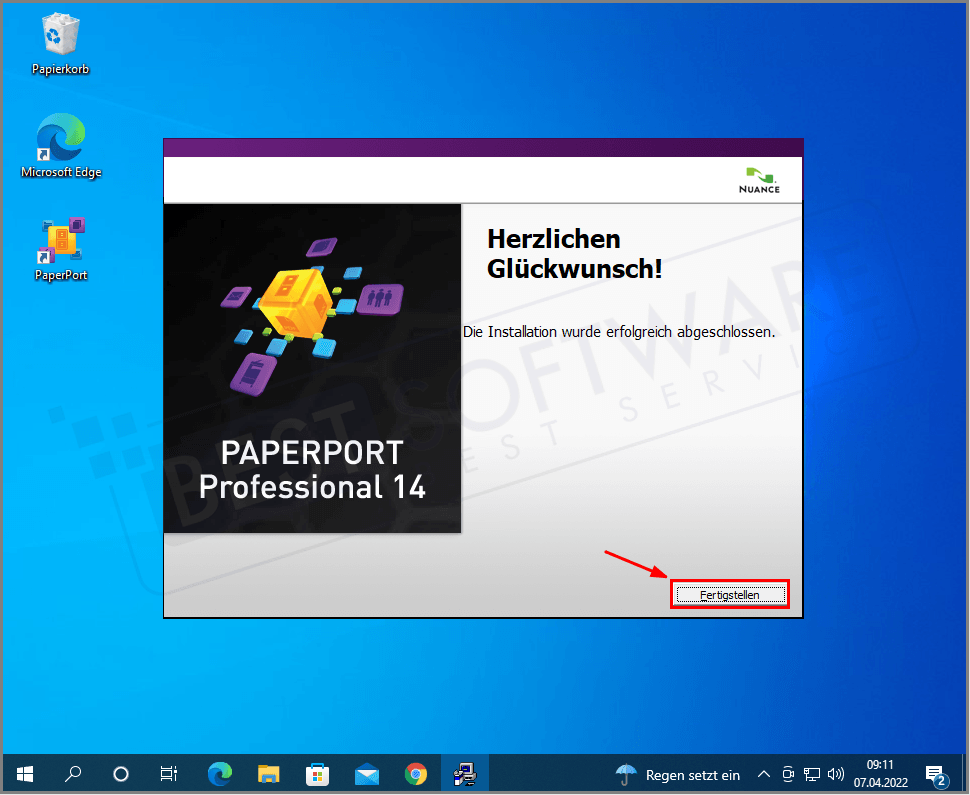Open File Explorer on the taskbar

tap(267, 773)
